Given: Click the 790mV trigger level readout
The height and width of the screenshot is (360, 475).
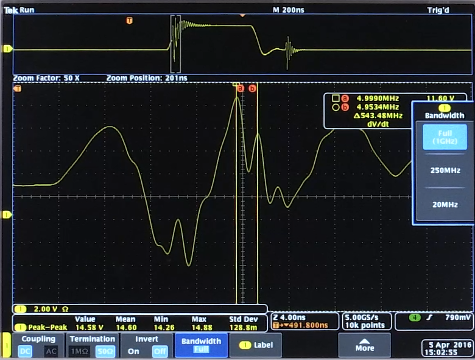Looking at the screenshot, I should tap(458, 317).
